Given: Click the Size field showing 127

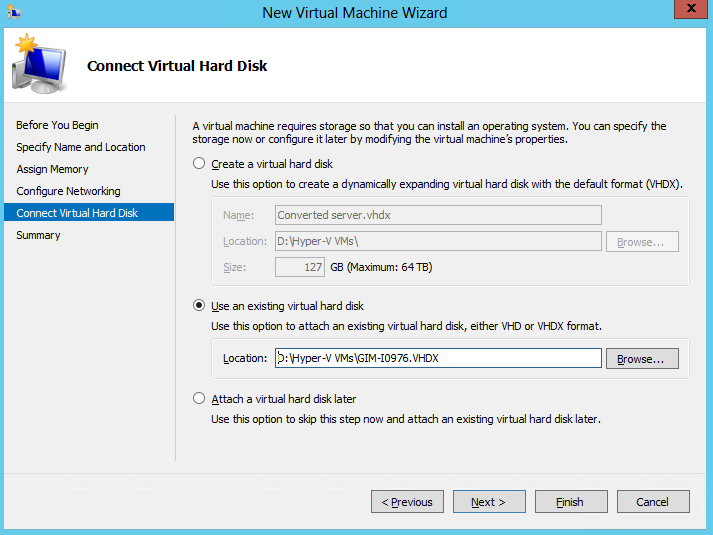Looking at the screenshot, I should click(300, 267).
